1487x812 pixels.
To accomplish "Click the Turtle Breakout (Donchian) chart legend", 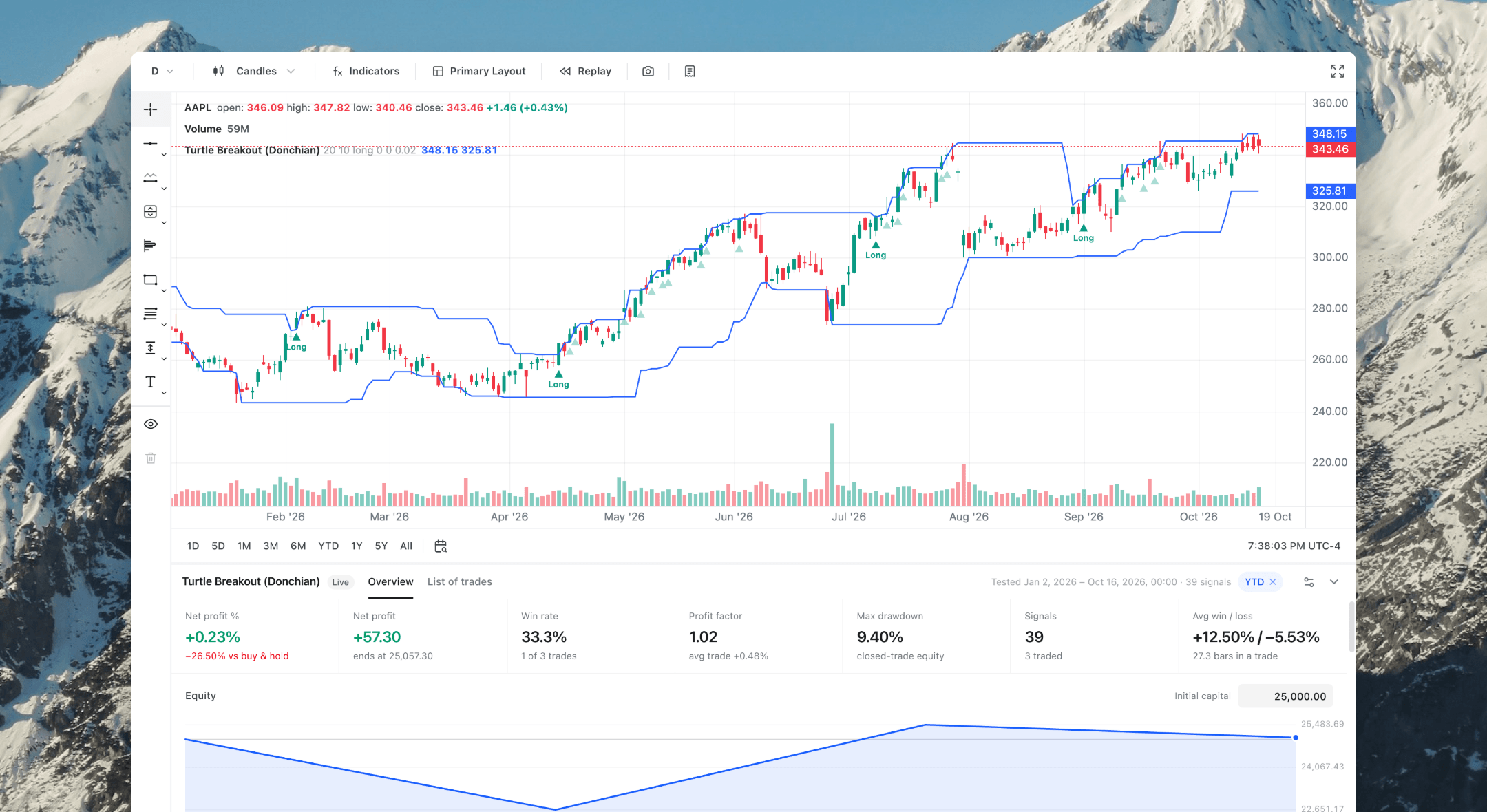I will (x=252, y=150).
